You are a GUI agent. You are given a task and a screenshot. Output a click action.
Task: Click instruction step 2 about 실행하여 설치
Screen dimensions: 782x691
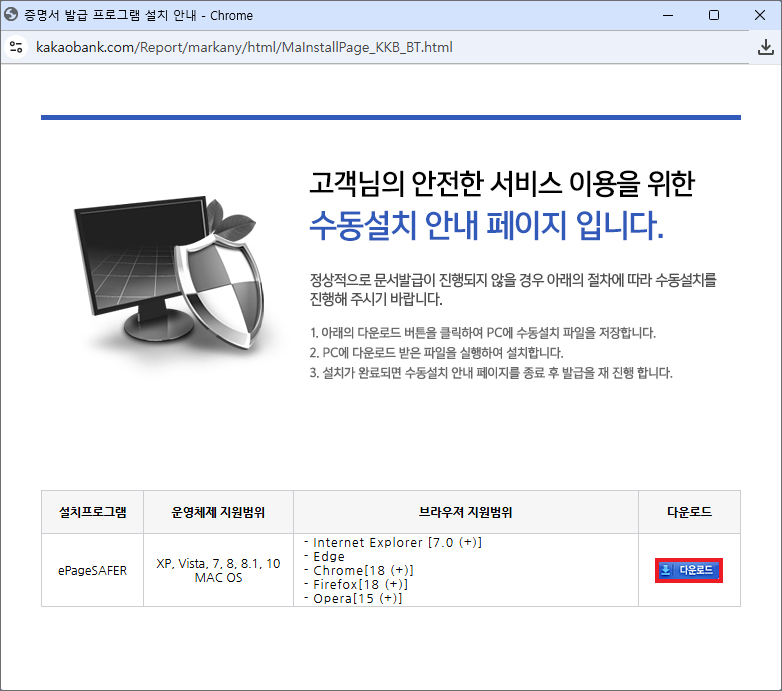(x=436, y=352)
